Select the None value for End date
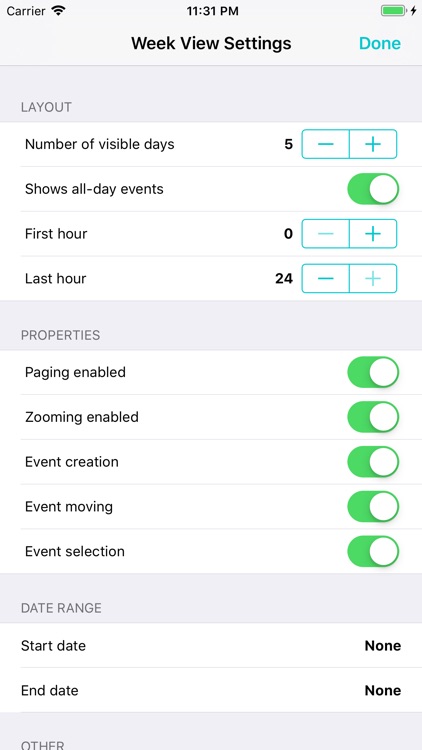Image resolution: width=422 pixels, height=750 pixels. (x=383, y=690)
